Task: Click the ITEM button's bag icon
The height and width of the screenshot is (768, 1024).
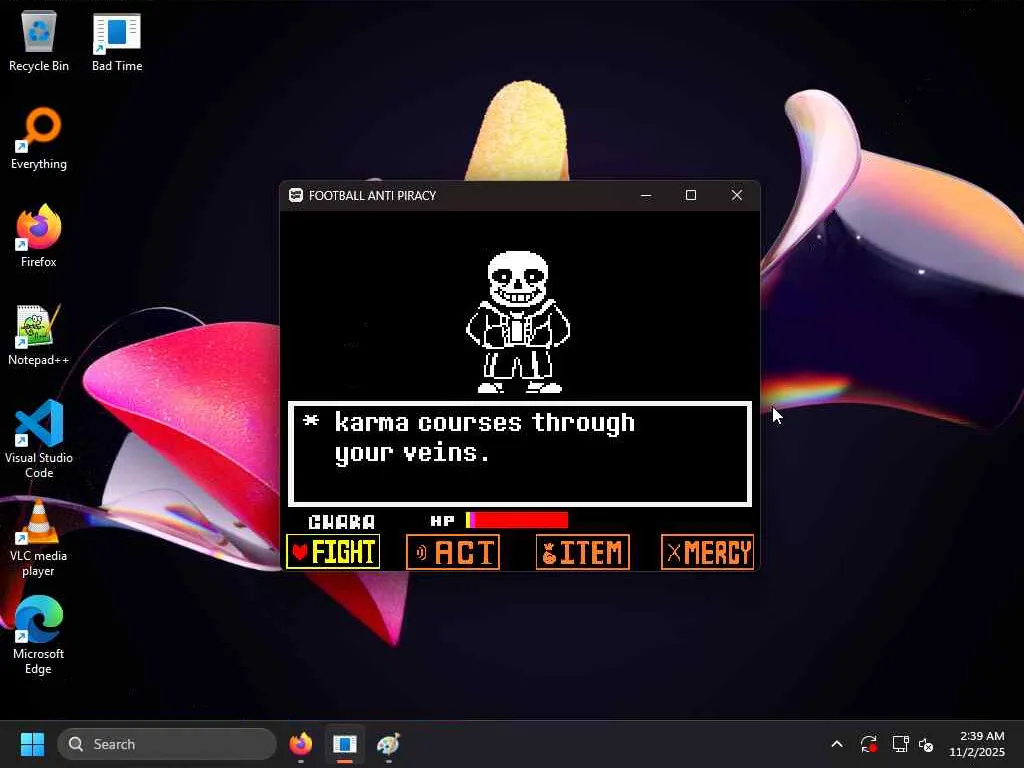Action: click(549, 553)
